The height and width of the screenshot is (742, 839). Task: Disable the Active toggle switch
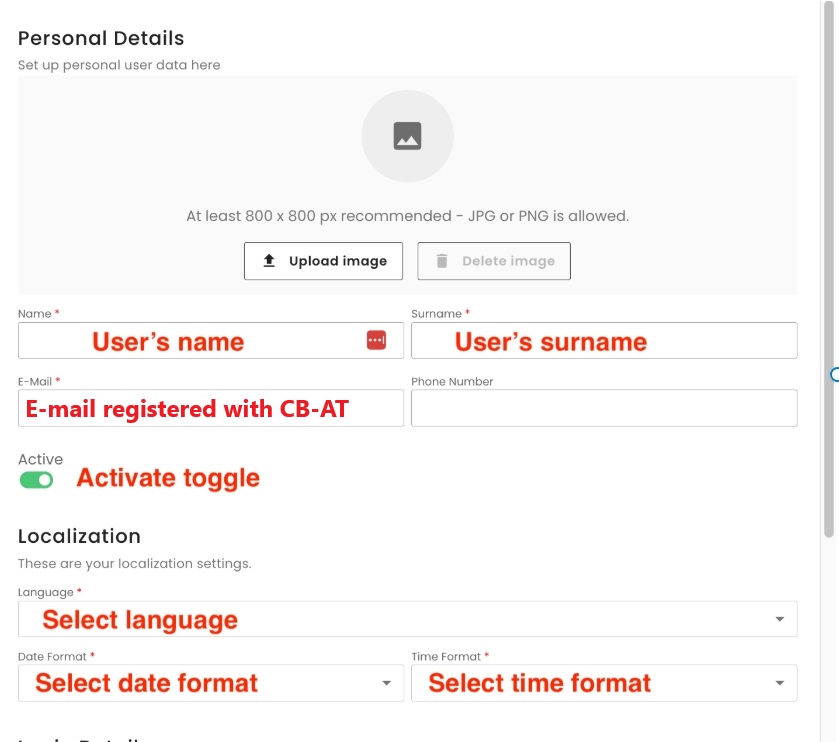coord(36,480)
